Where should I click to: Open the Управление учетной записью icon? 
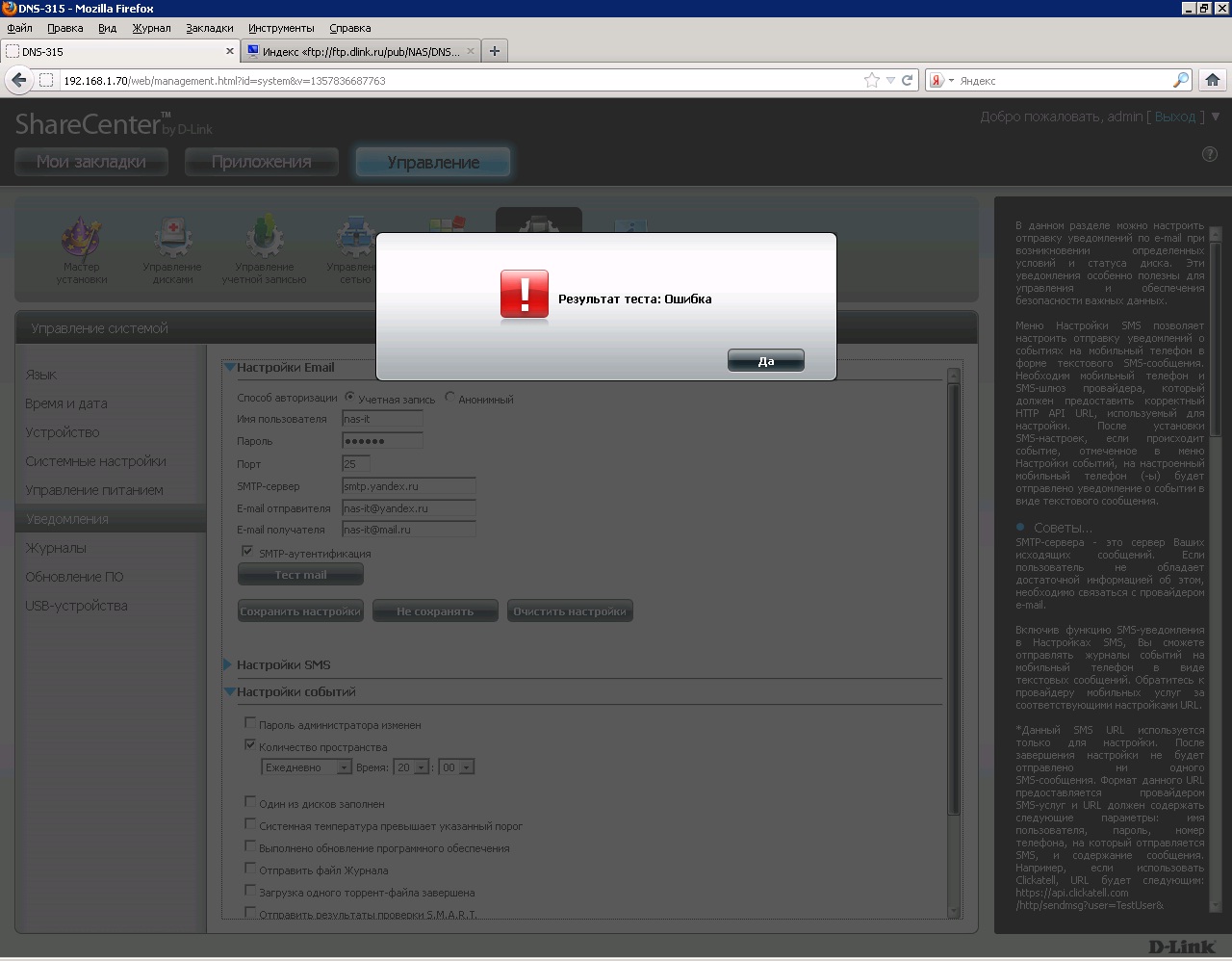[x=264, y=250]
